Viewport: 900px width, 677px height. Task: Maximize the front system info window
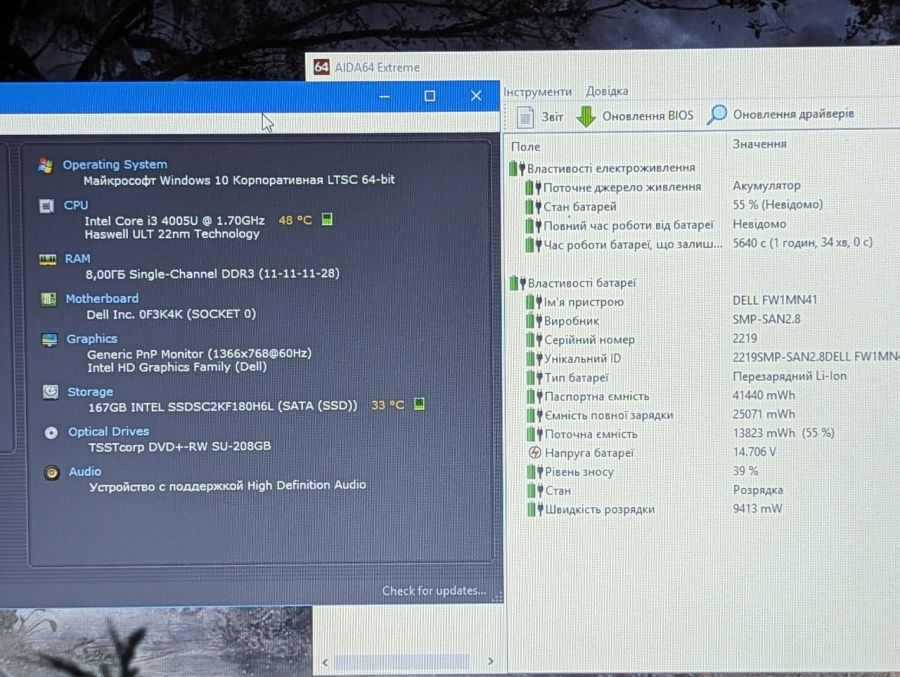click(x=429, y=96)
